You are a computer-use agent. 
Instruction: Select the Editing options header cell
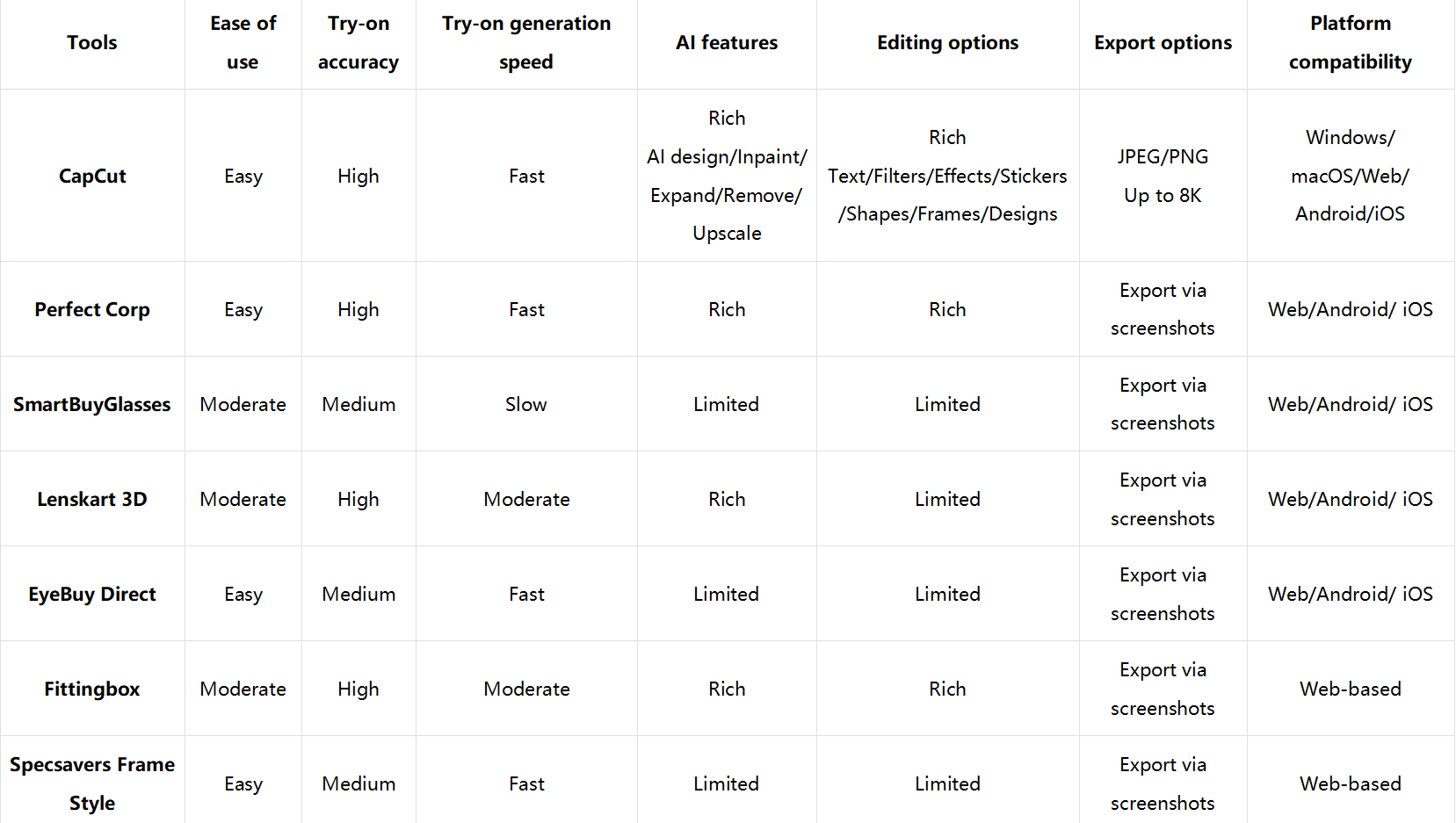947,43
